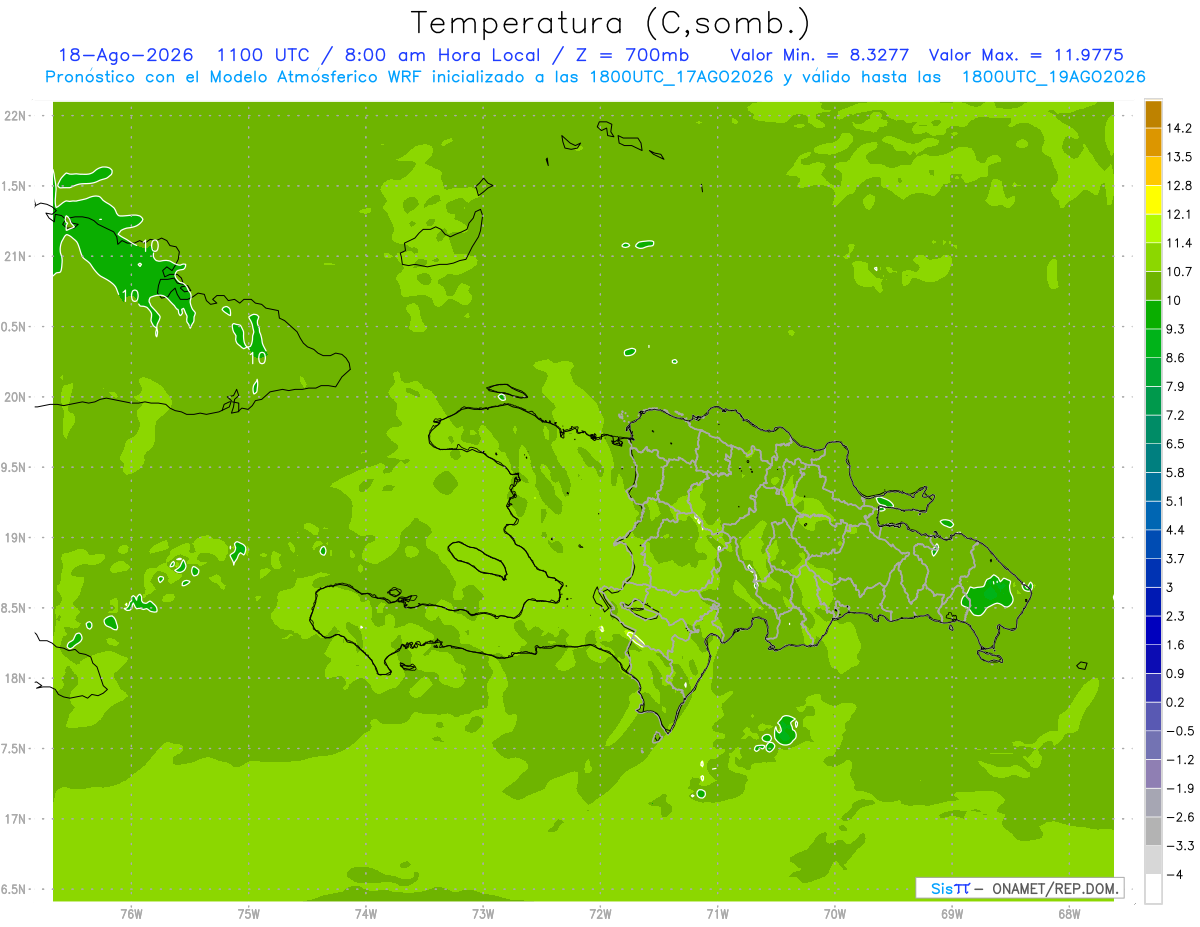
Task: Select the dark orange swatch above 14.2
Action: 1153,114
